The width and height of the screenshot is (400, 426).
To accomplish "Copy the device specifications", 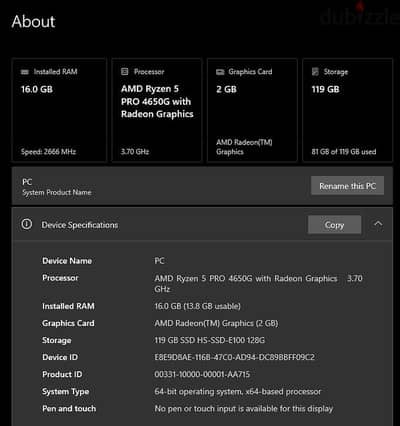I will (334, 225).
